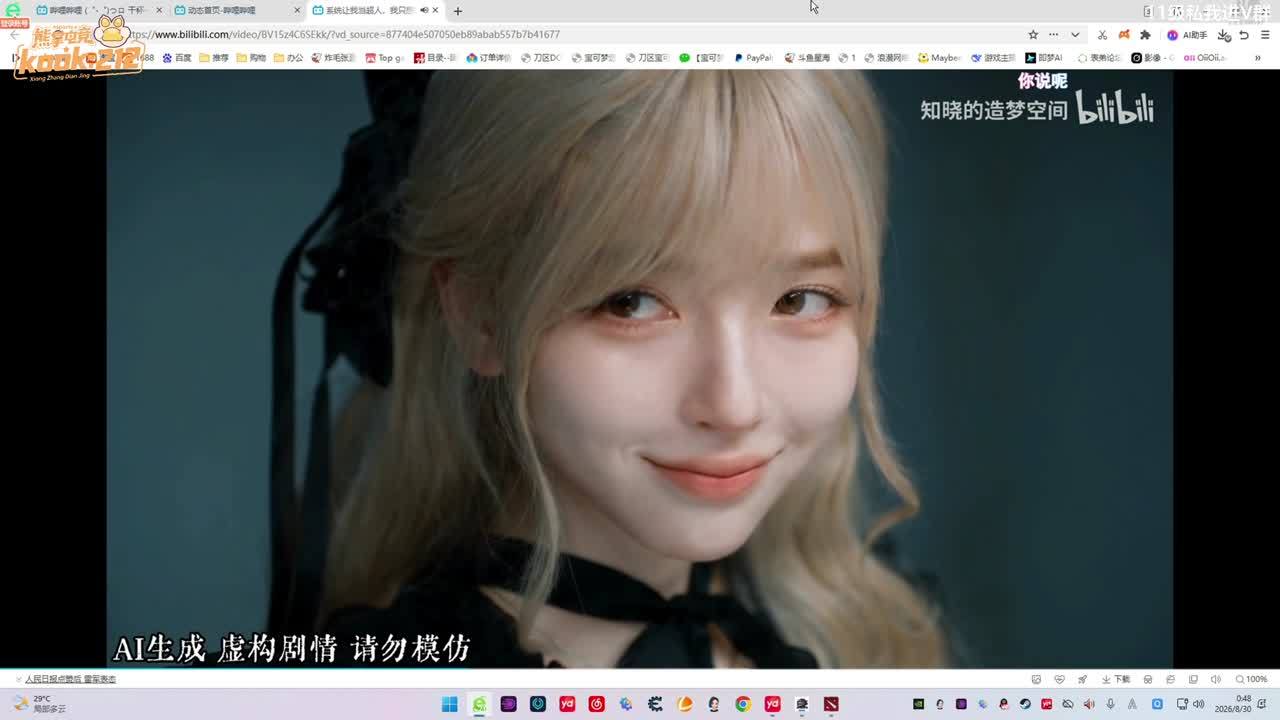The height and width of the screenshot is (720, 1280).
Task: Open the fox extension icon
Action: (x=1124, y=34)
